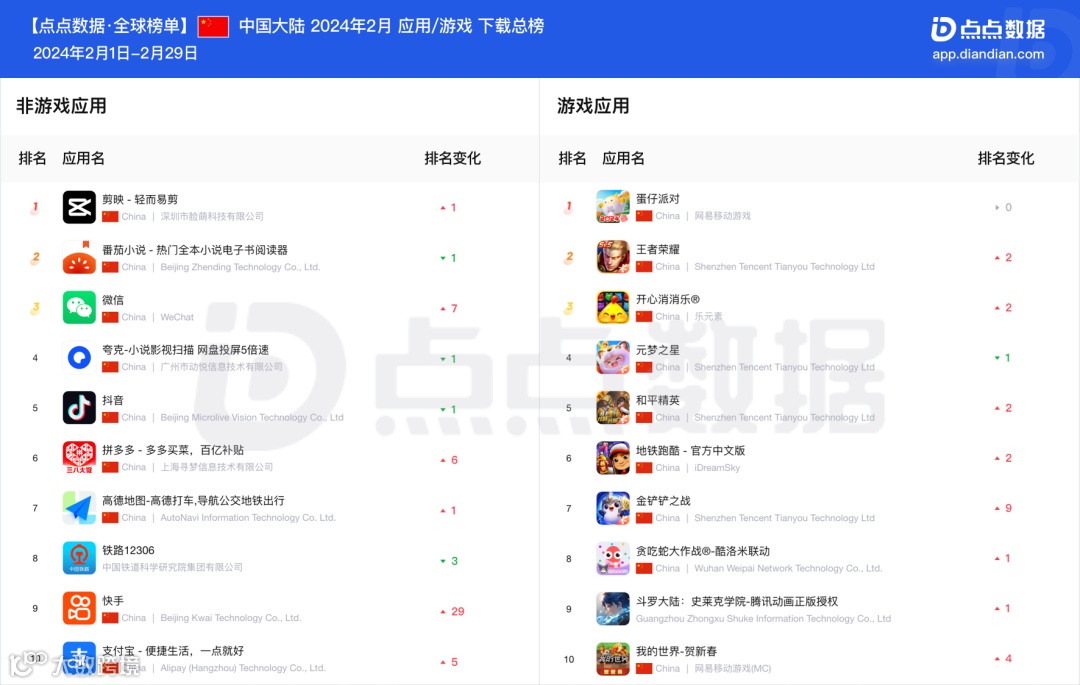
Task: Click the 番茄小说 tomato app icon
Action: (79, 257)
